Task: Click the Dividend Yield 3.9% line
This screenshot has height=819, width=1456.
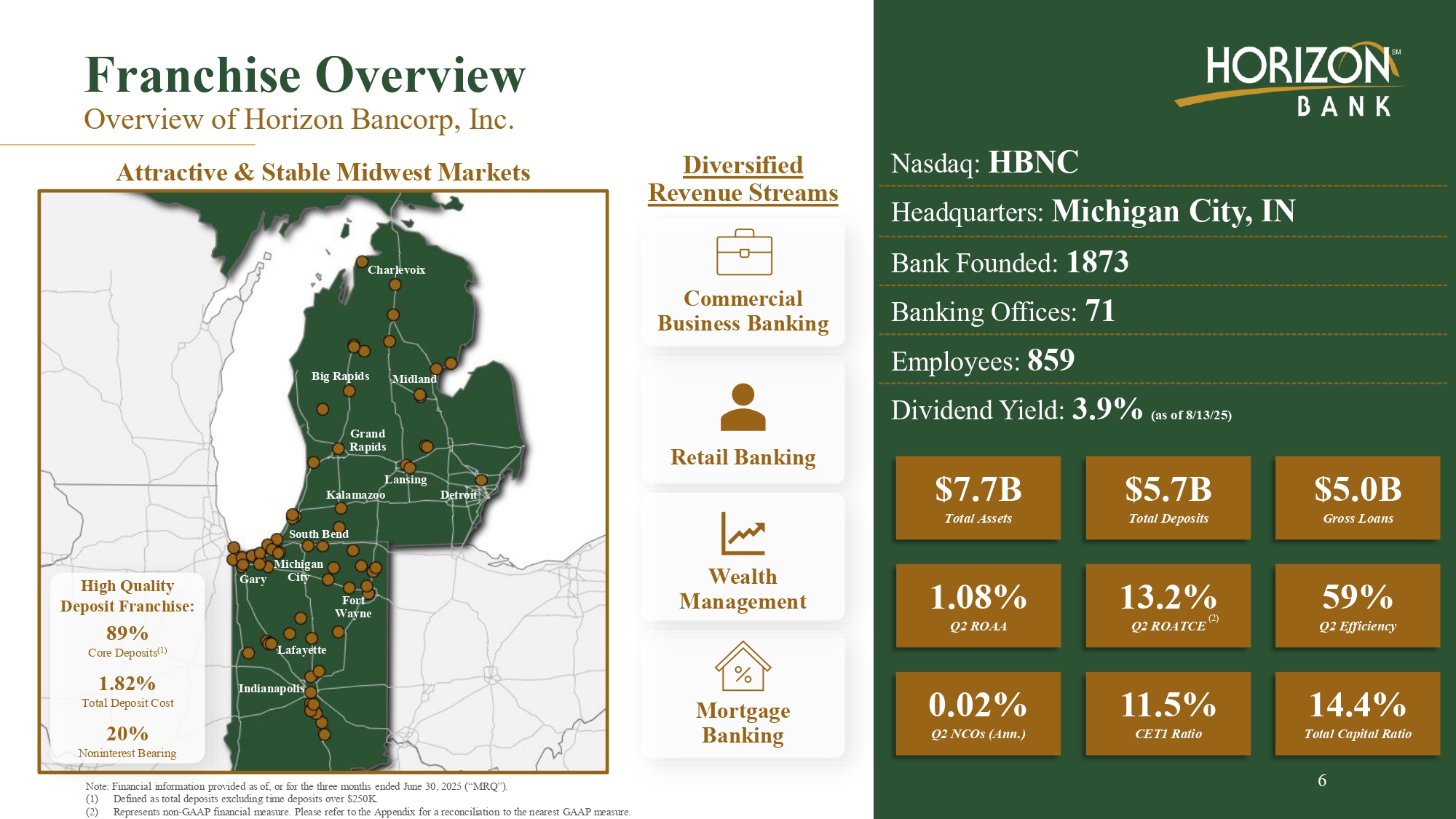Action: (1060, 411)
